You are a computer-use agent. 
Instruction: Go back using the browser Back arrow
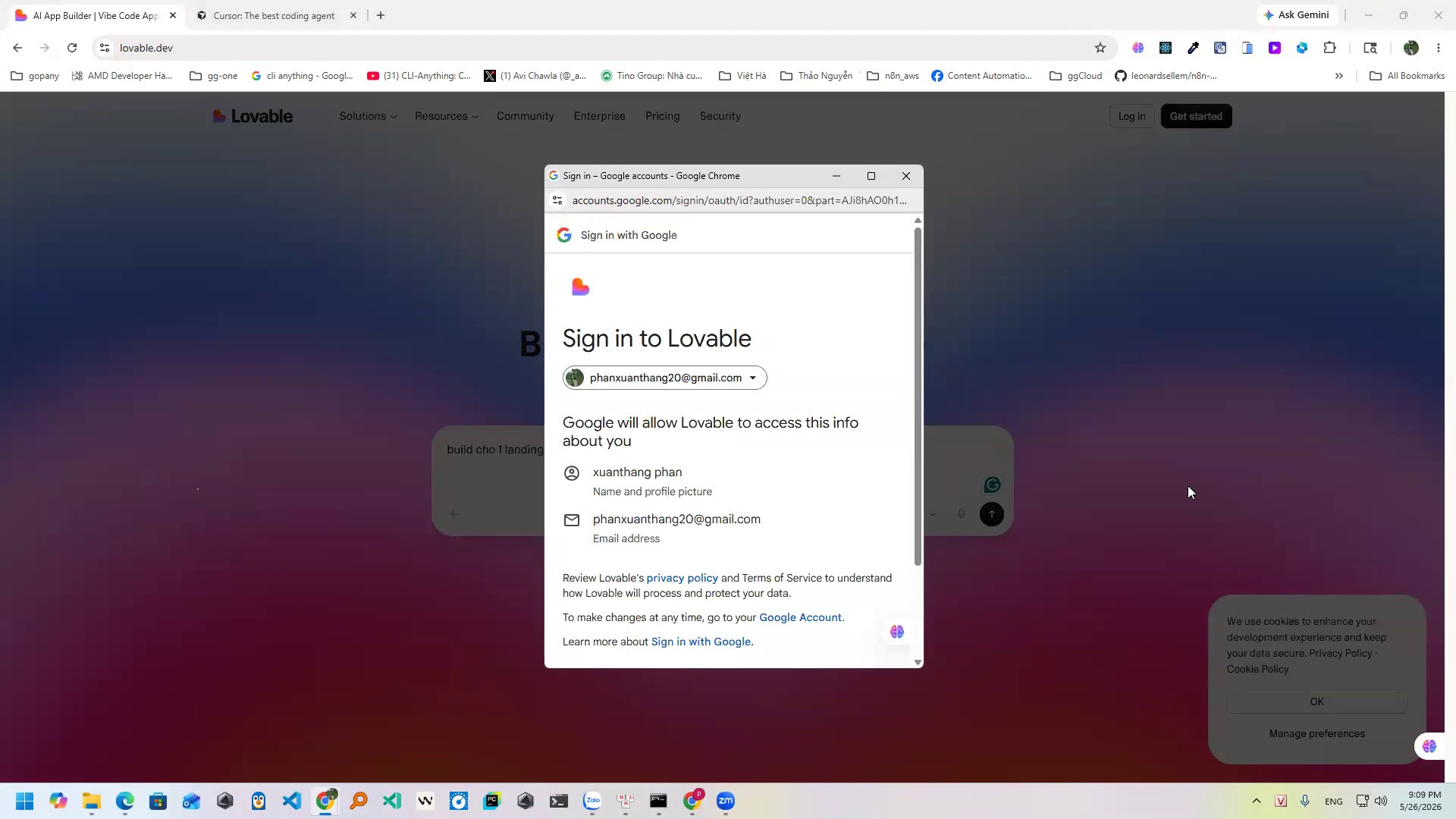coord(17,48)
